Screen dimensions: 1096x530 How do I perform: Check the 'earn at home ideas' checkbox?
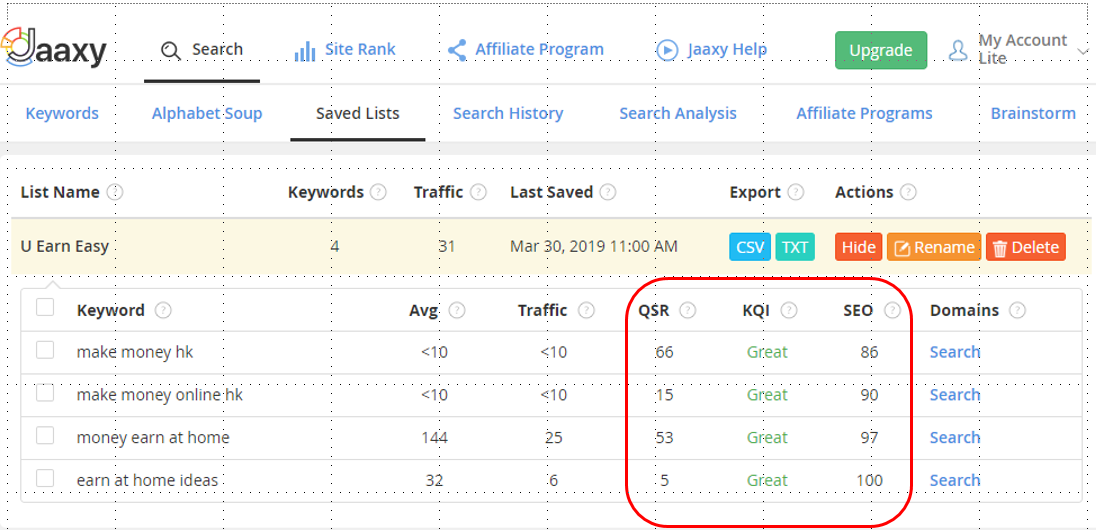(45, 478)
